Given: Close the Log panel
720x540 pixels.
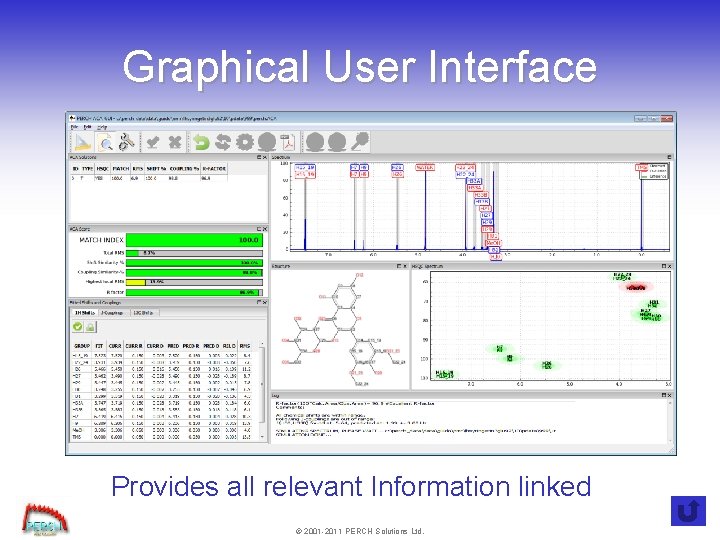Looking at the screenshot, I should pos(669,395).
